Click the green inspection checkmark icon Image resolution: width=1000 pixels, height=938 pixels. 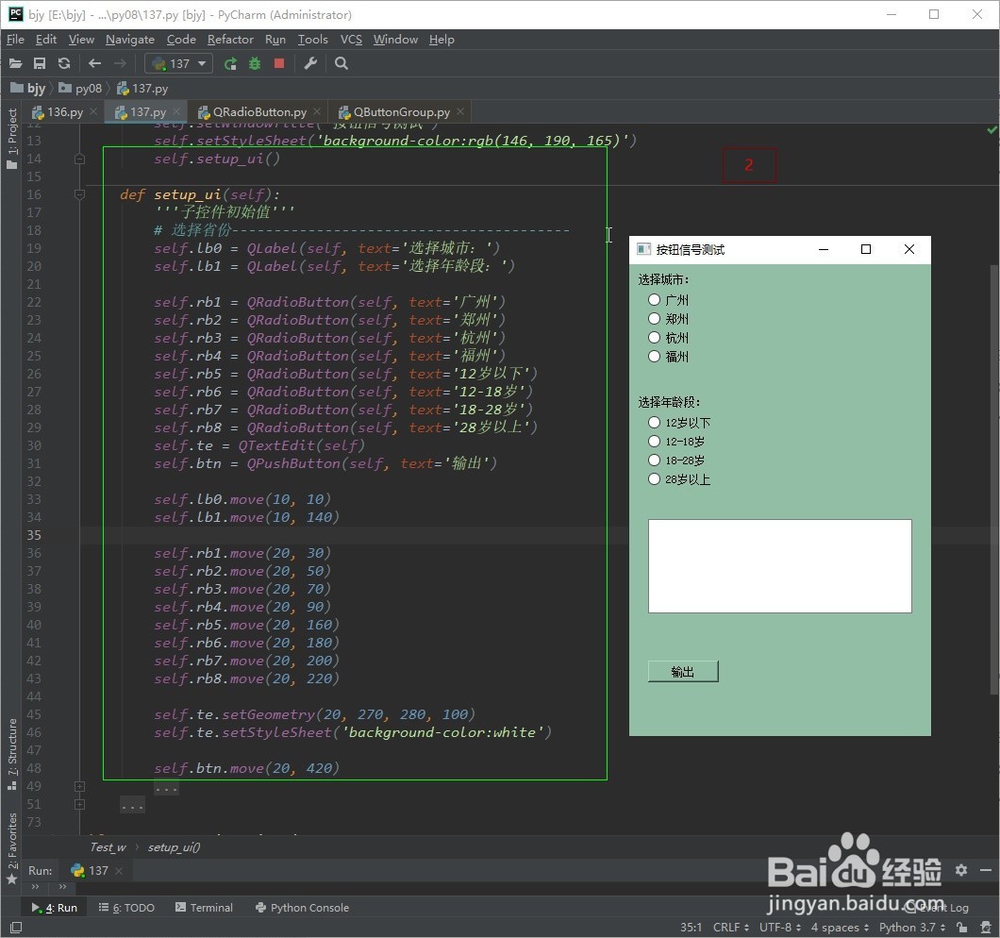pyautogui.click(x=992, y=129)
